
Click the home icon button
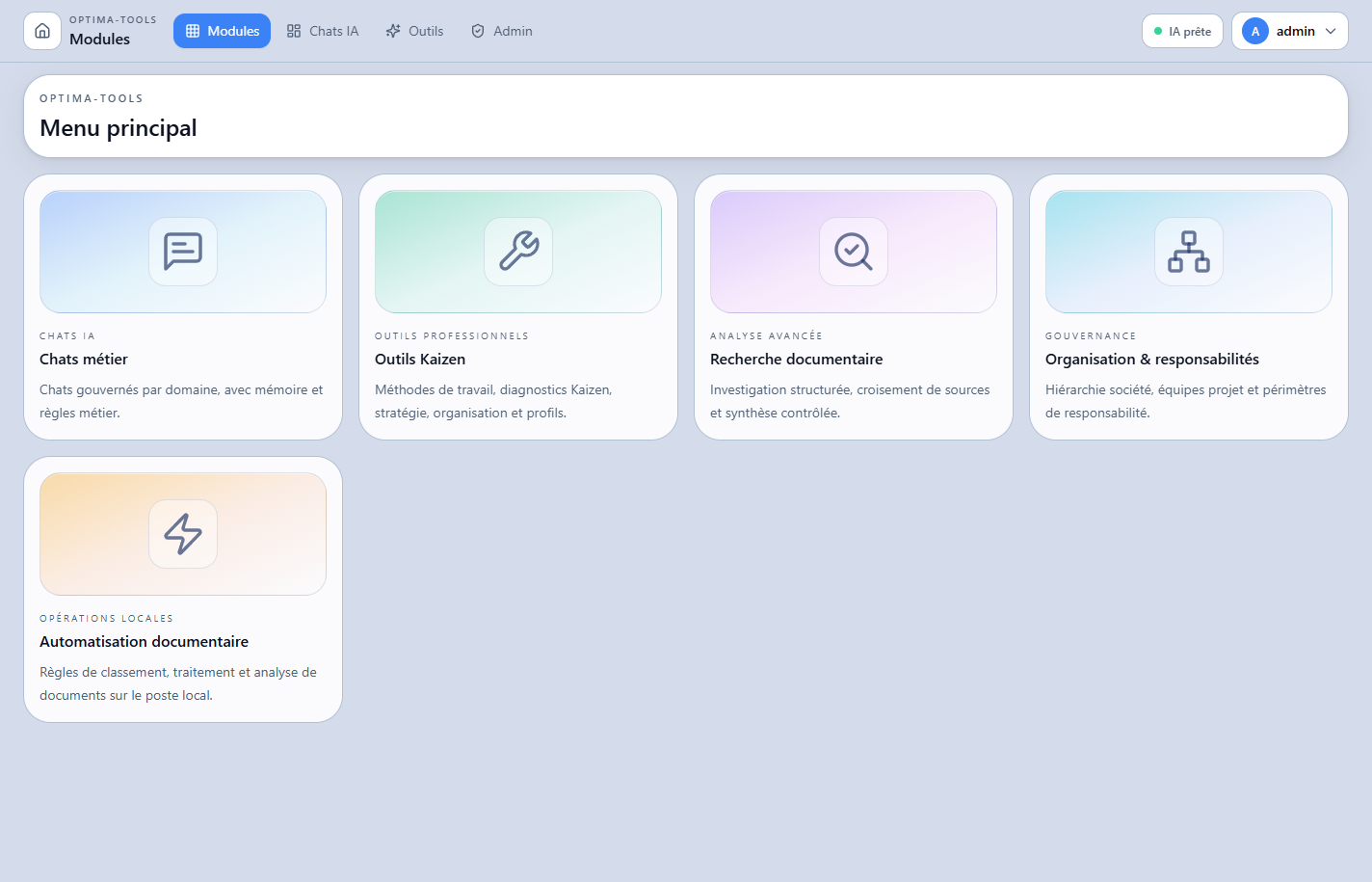tap(42, 31)
